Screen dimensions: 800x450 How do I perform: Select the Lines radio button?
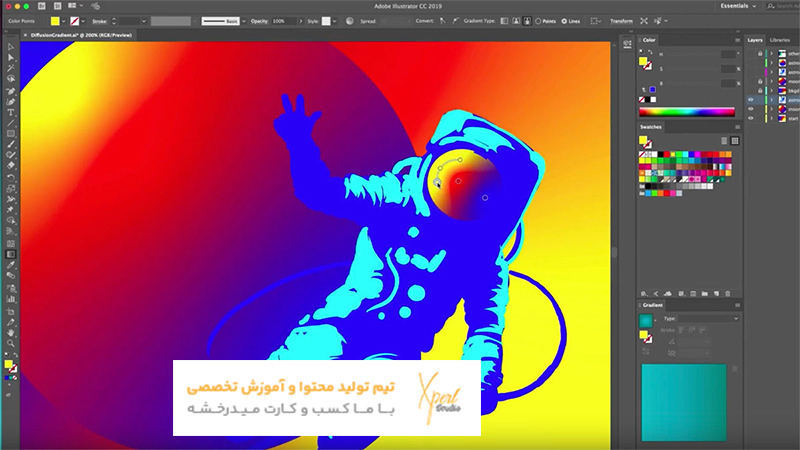564,21
